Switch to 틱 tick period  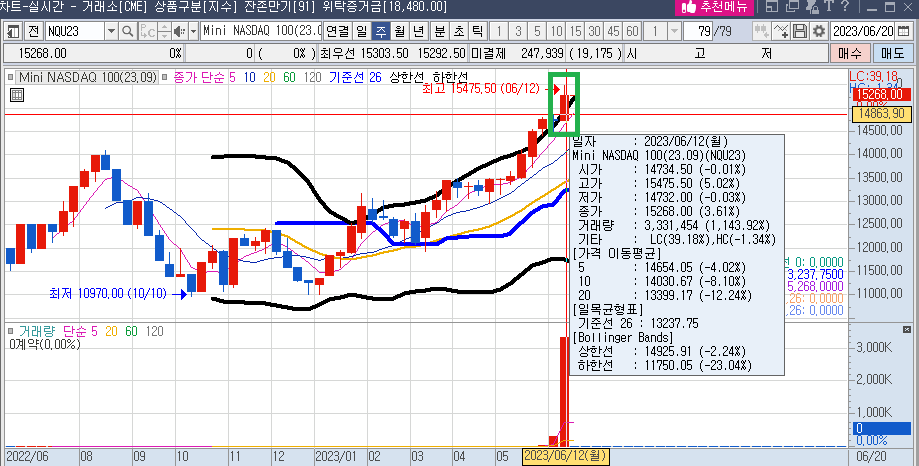477,31
